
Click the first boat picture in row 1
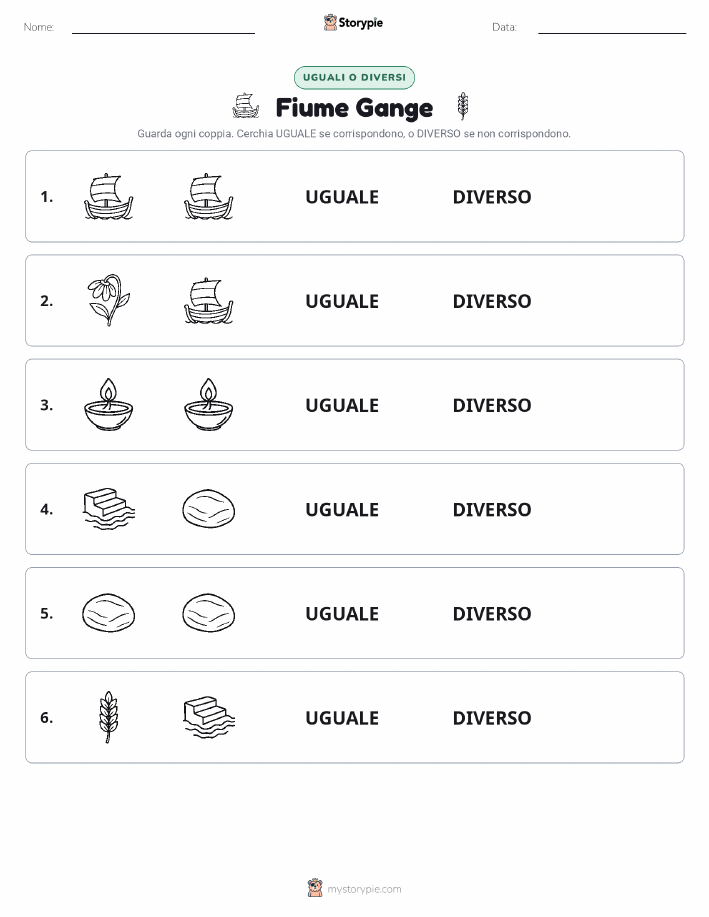108,196
